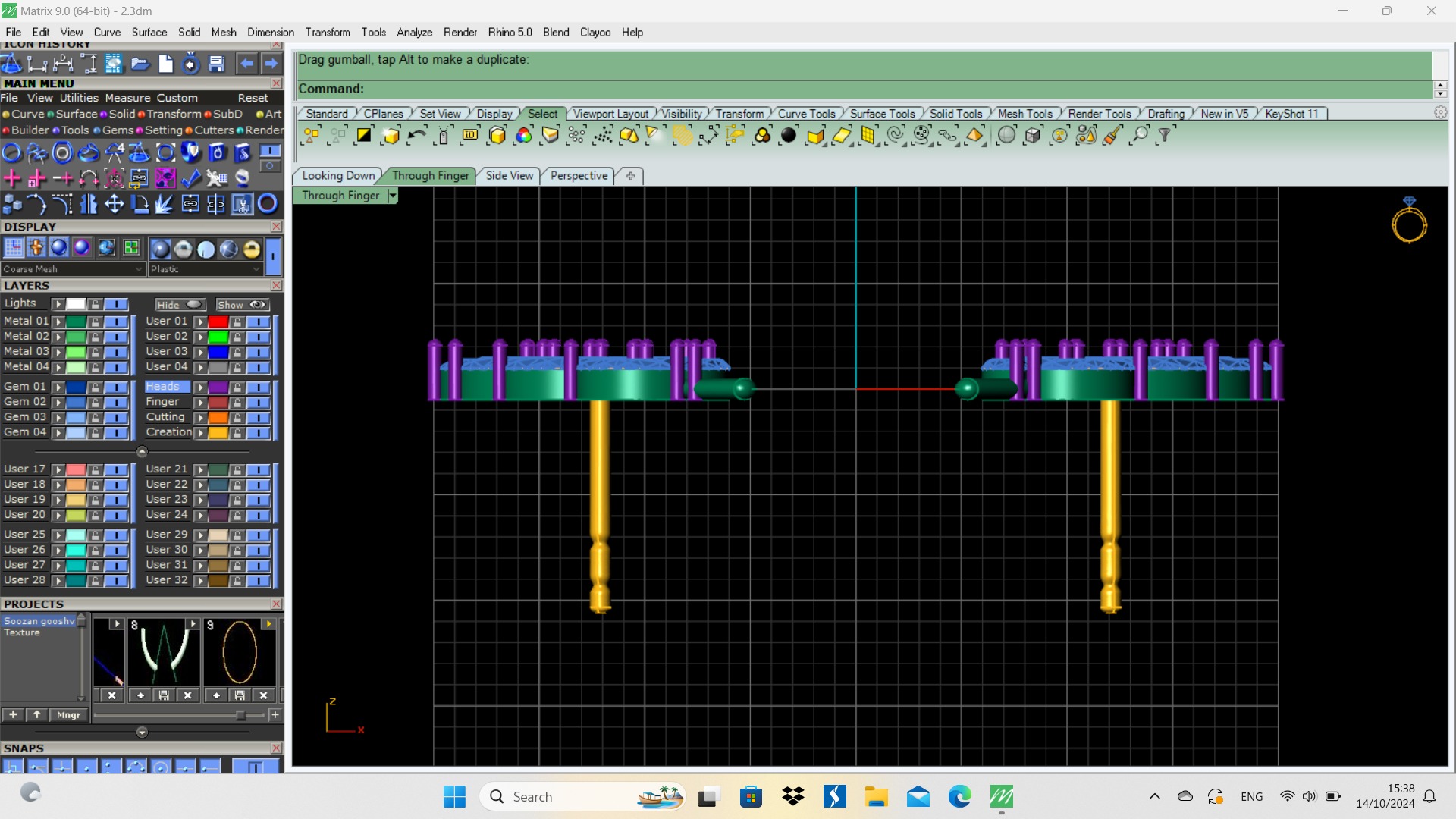Click the Open folder icon in Icon History
This screenshot has width=1456, height=819.
140,64
